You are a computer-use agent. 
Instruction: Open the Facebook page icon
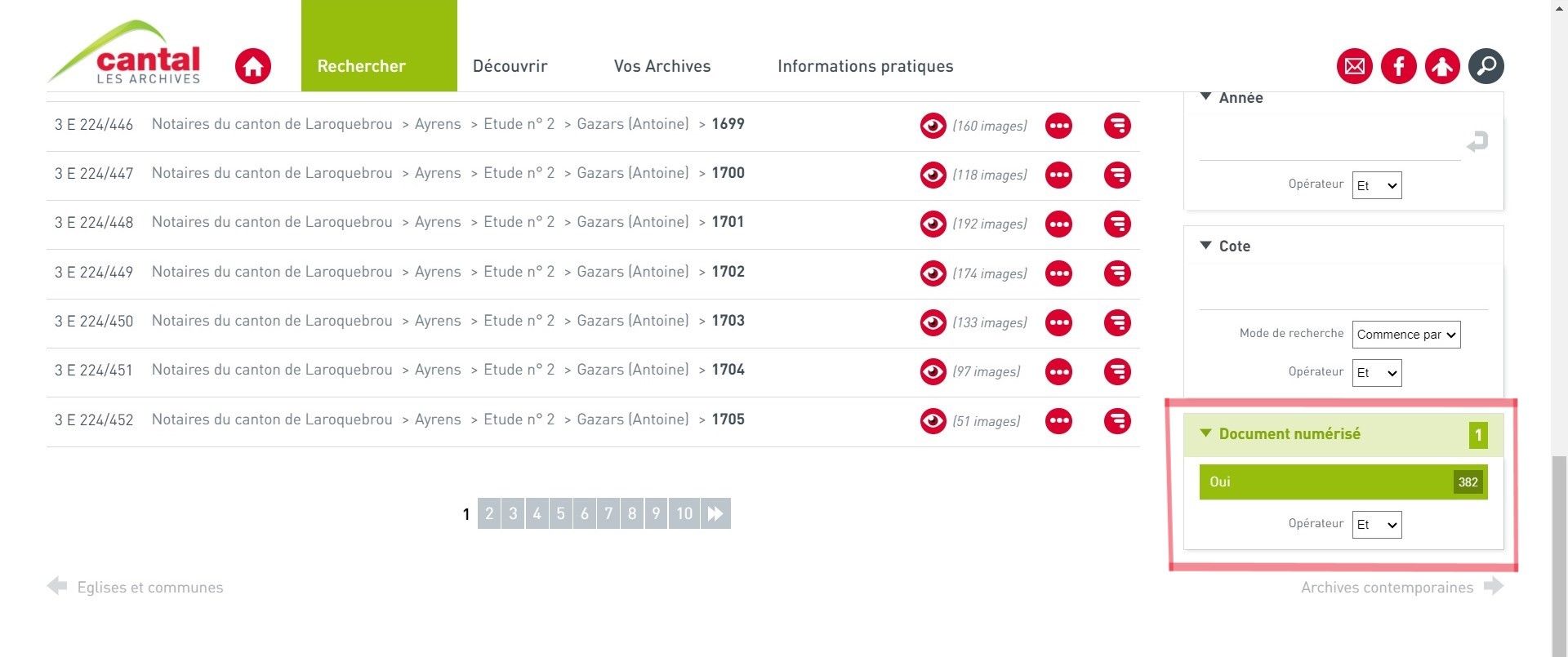point(1398,66)
